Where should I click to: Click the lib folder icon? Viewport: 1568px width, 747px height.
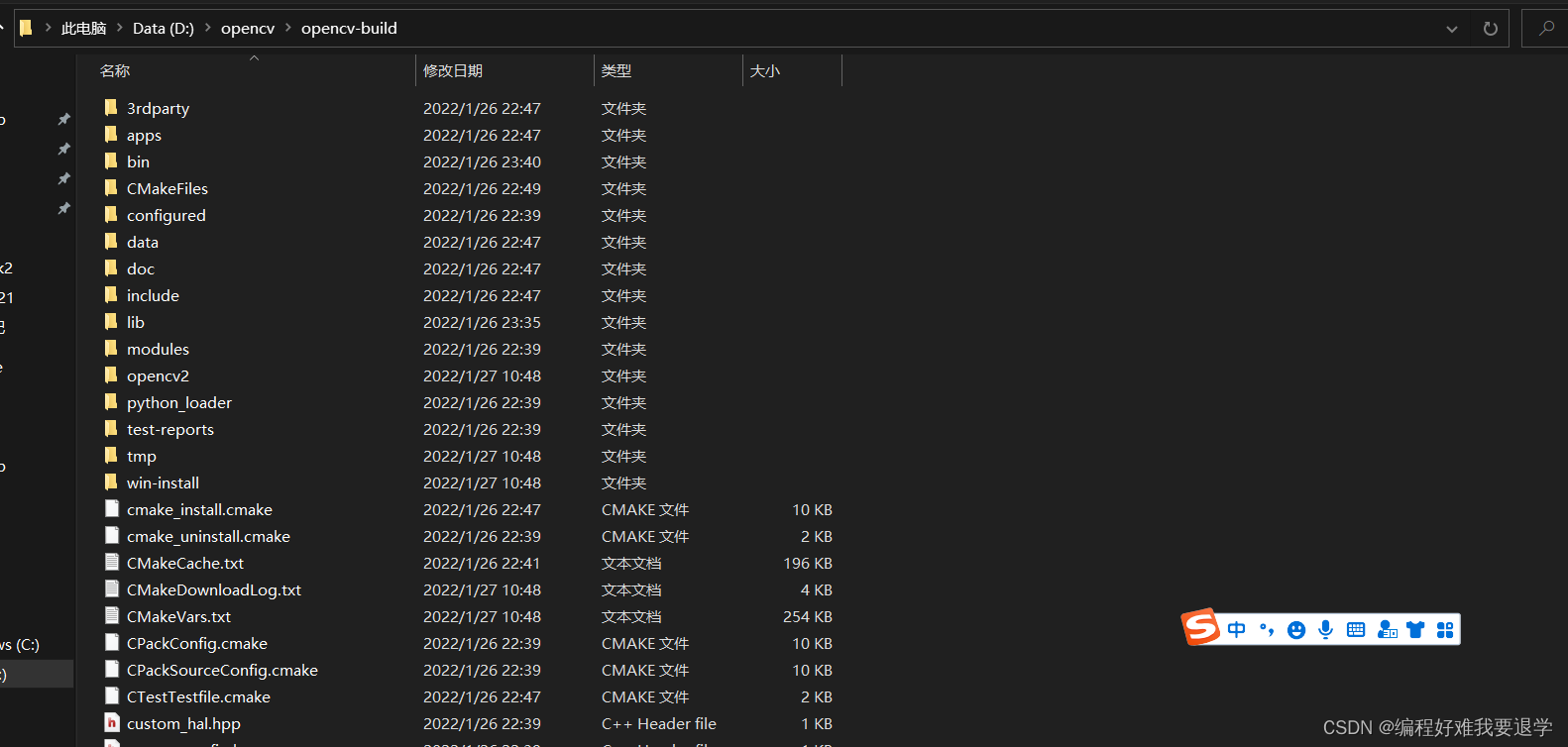point(111,321)
